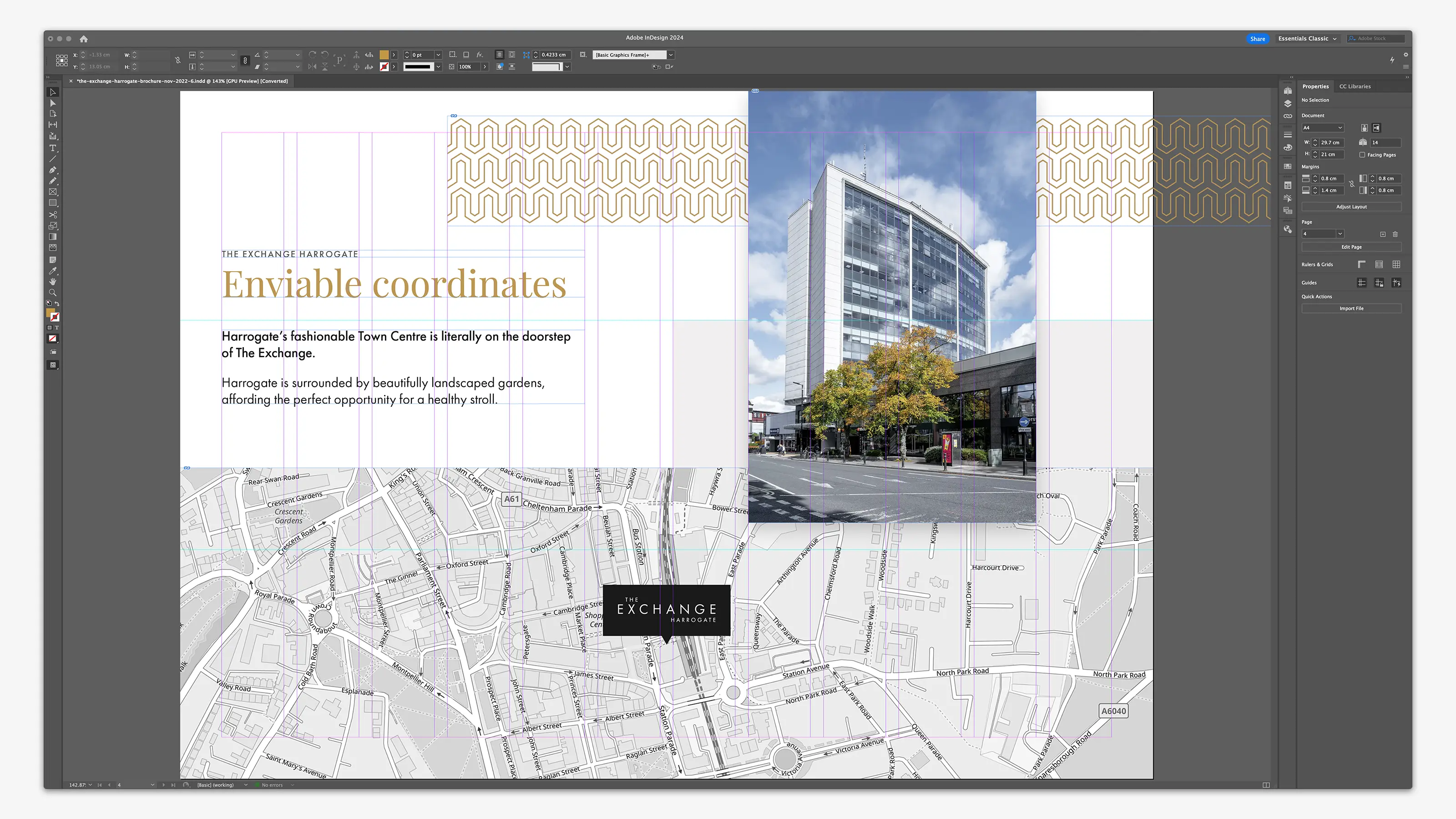Open the Swatches palette panel icon
The height and width of the screenshot is (819, 1456).
point(1288,147)
